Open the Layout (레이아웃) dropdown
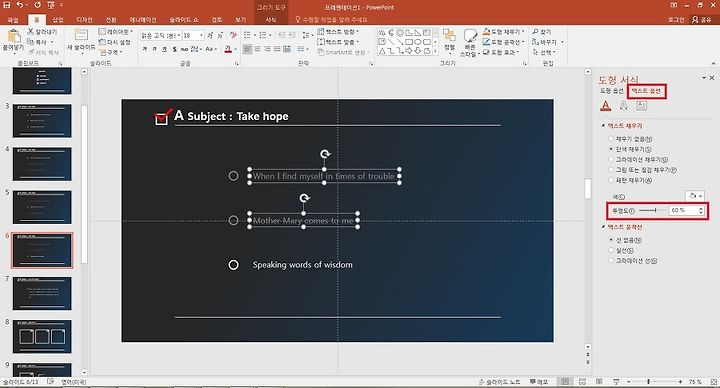This screenshot has width=720, height=388. point(116,32)
